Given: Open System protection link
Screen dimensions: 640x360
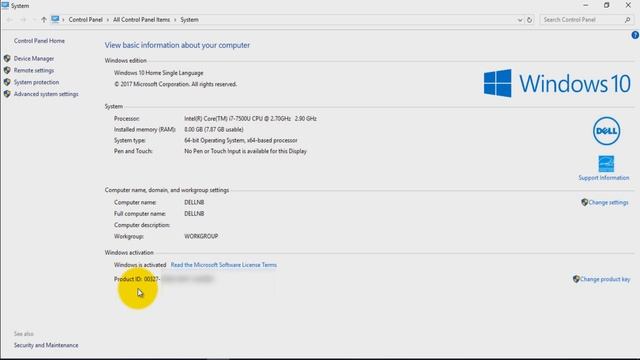Looking at the screenshot, I should (36, 82).
